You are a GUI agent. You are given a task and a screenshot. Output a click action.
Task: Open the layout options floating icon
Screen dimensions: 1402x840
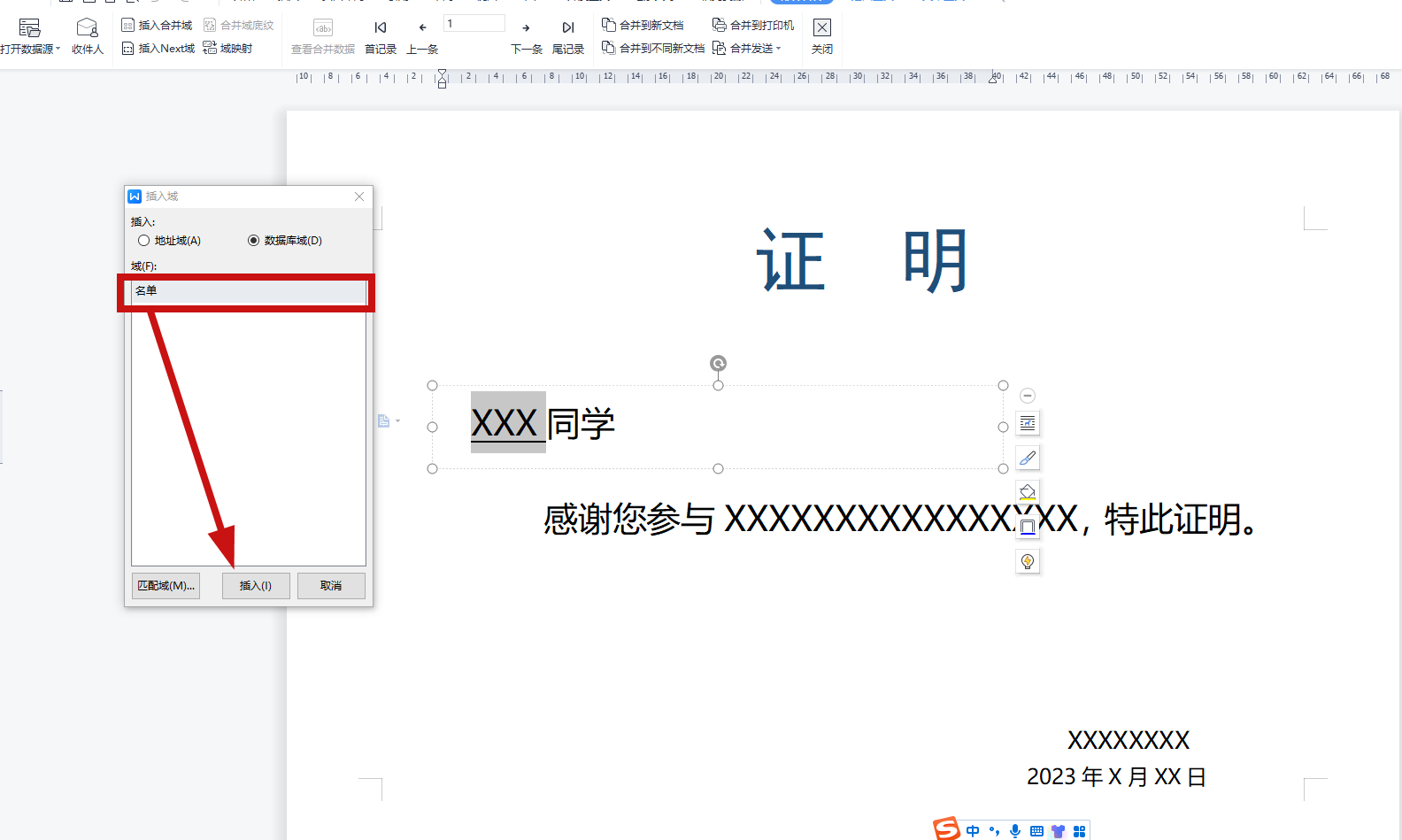click(x=1028, y=423)
